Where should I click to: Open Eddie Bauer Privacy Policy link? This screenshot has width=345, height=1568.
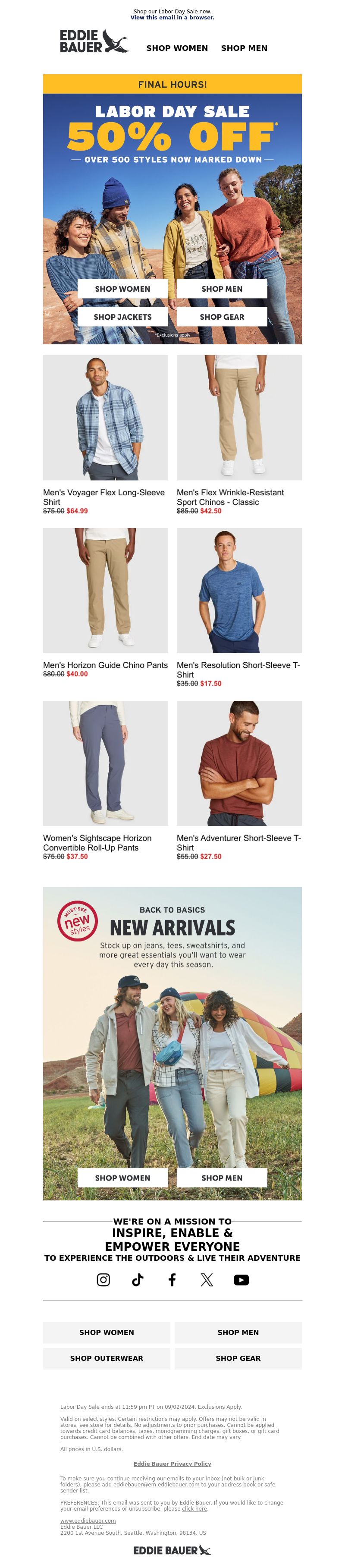pos(172,1463)
